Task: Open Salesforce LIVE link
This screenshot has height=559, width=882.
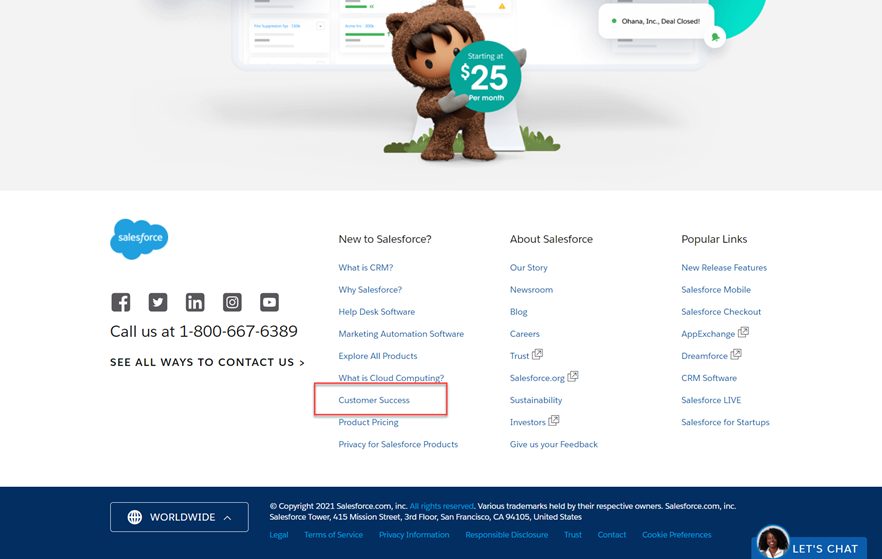Action: [711, 400]
